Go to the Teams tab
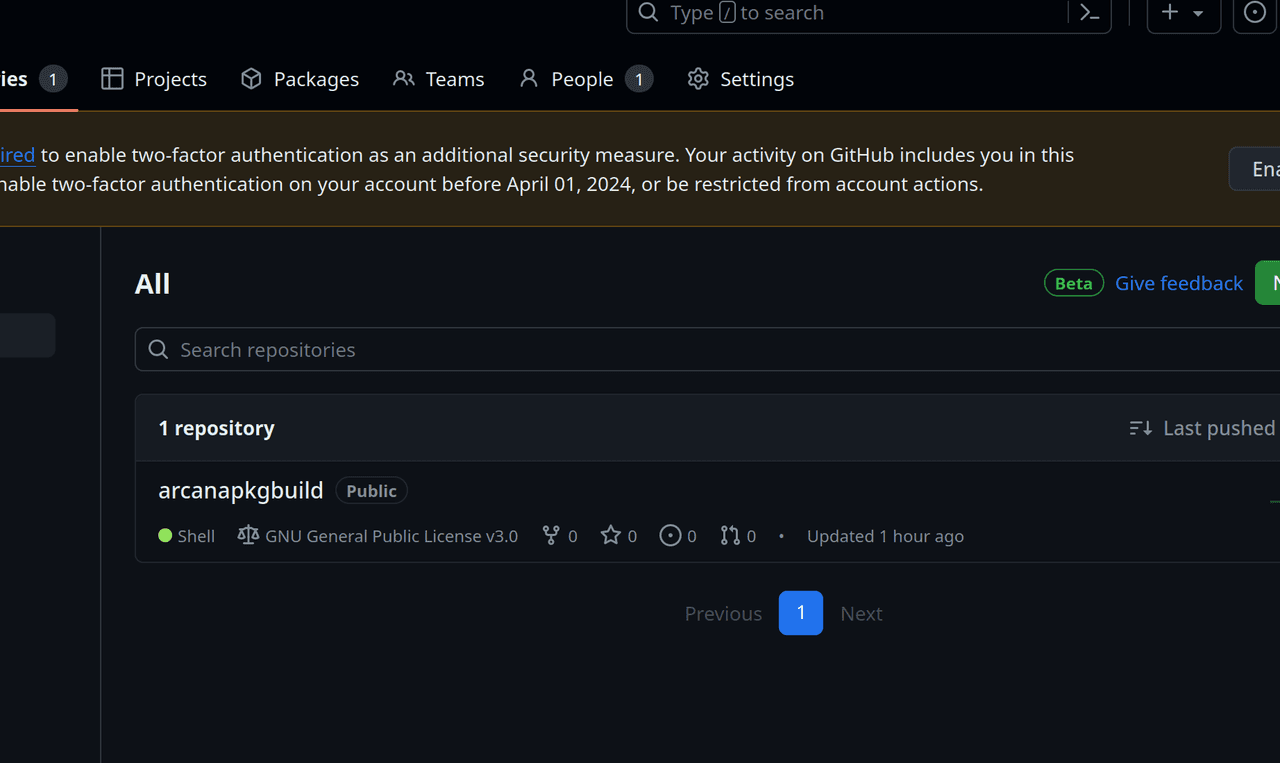Viewport: 1280px width, 763px height. click(438, 79)
